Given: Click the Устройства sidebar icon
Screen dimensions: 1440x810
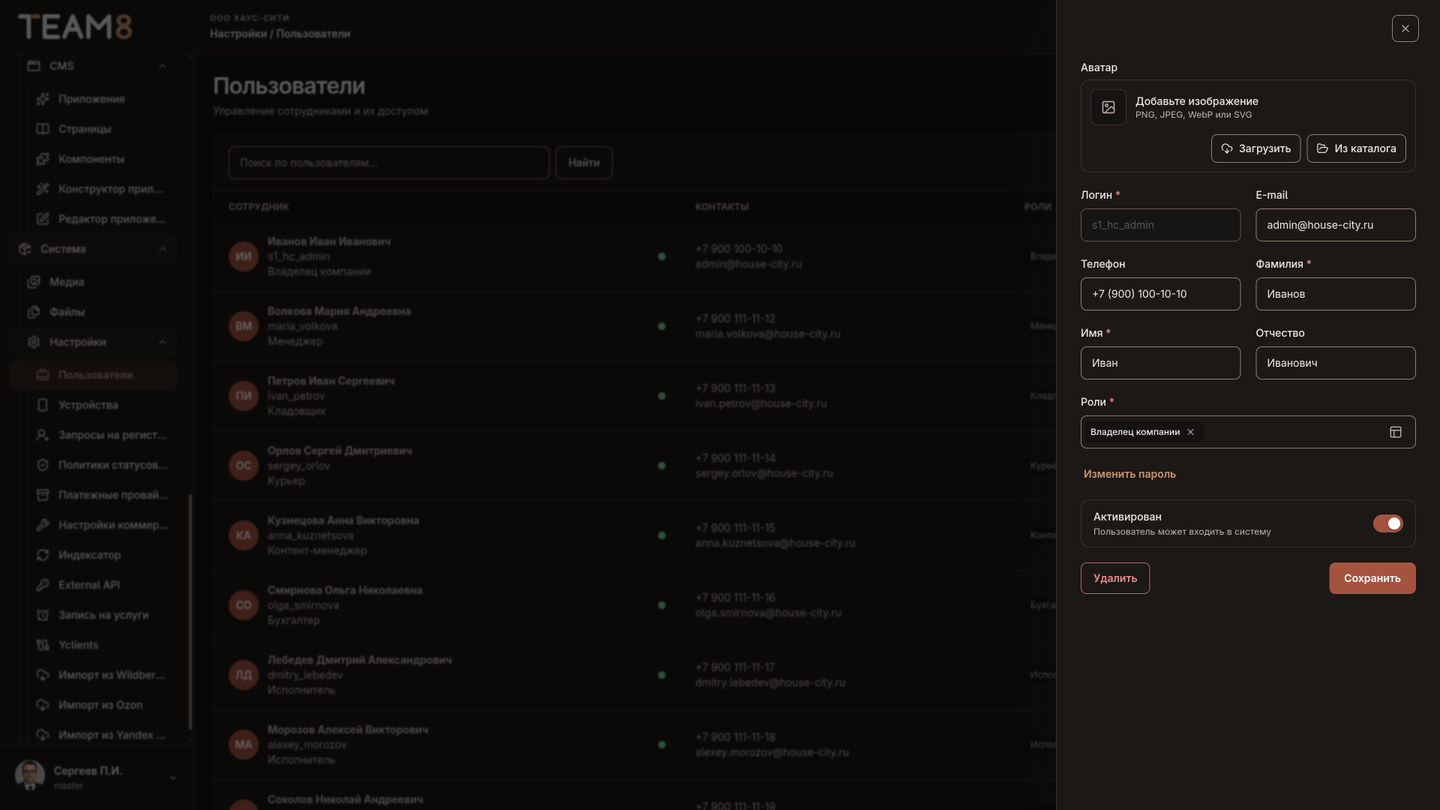Looking at the screenshot, I should pos(42,405).
